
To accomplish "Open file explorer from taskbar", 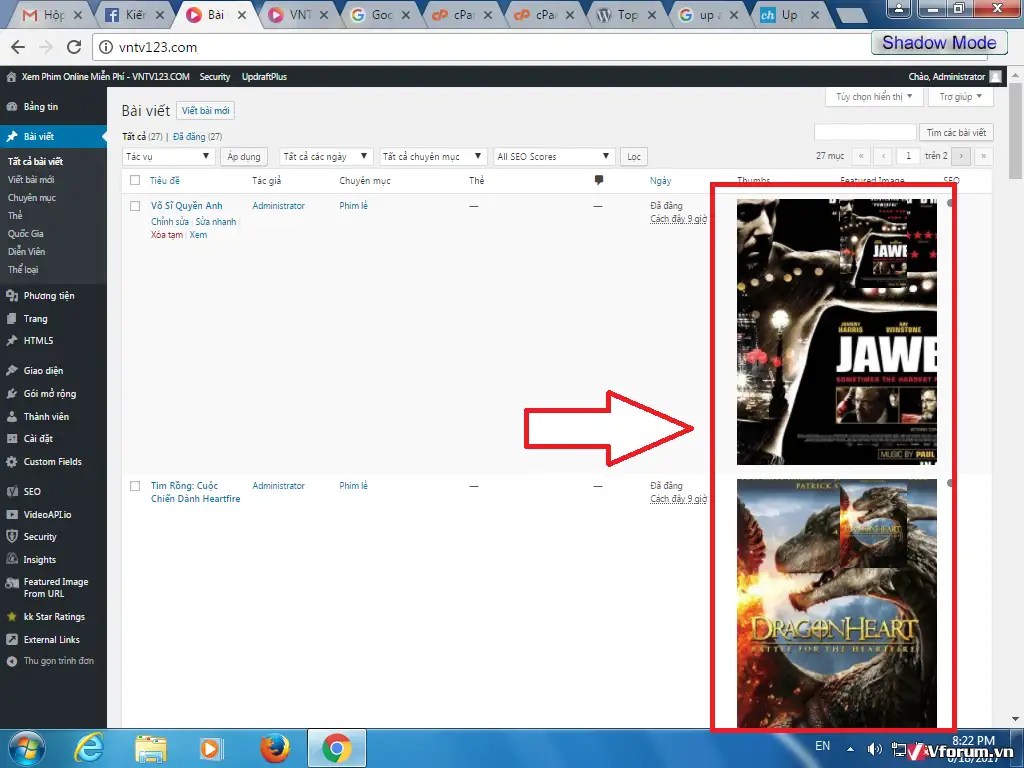I will tap(150, 748).
